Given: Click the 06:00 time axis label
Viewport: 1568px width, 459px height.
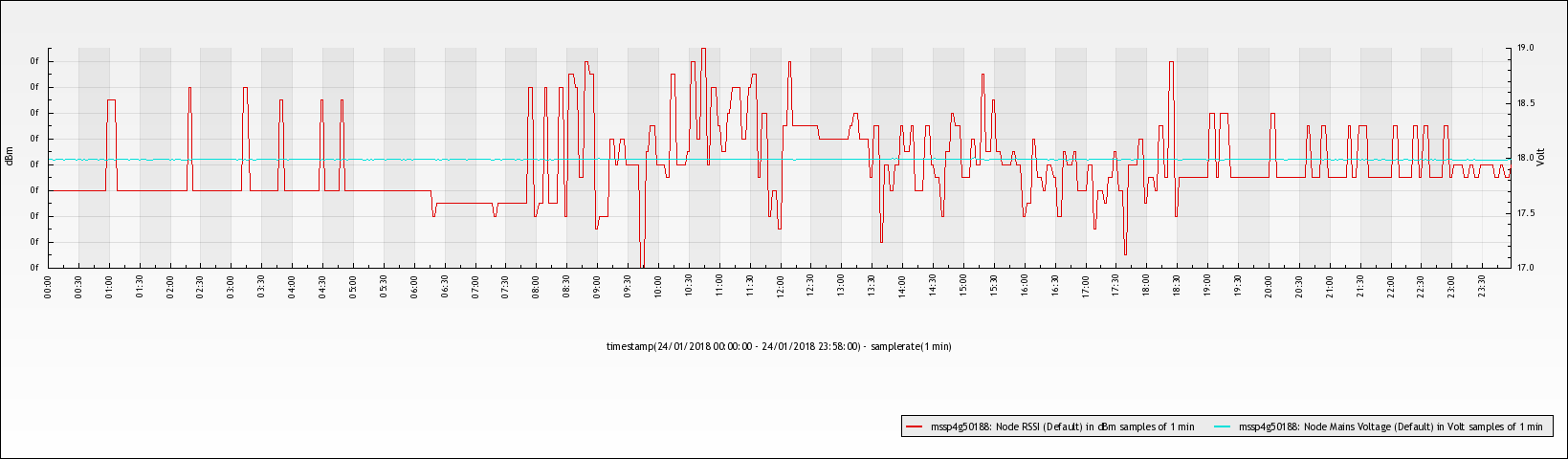Looking at the screenshot, I should tap(414, 286).
